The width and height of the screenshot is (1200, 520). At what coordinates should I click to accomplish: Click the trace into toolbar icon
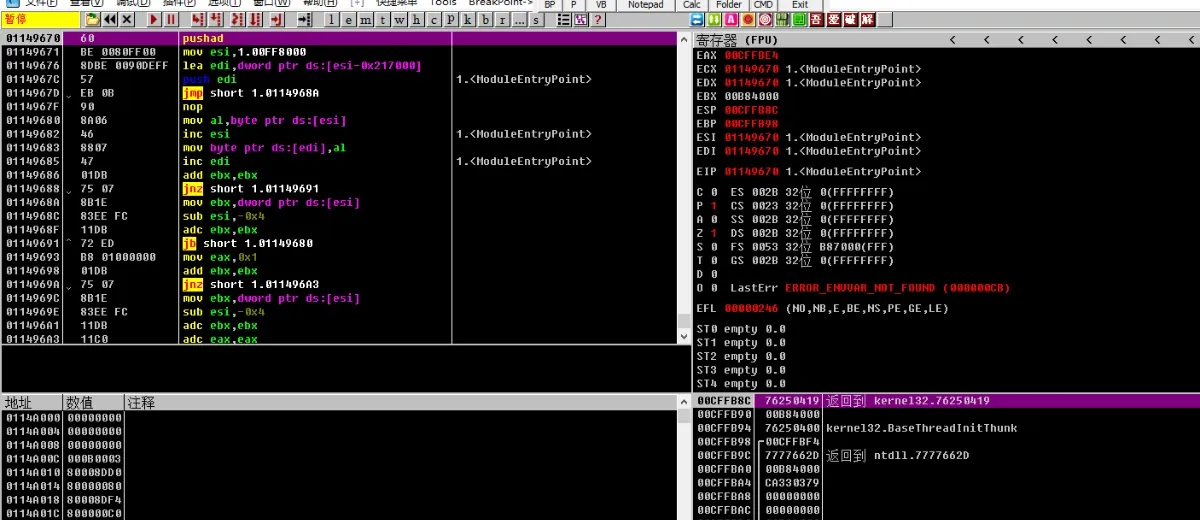tap(237, 19)
